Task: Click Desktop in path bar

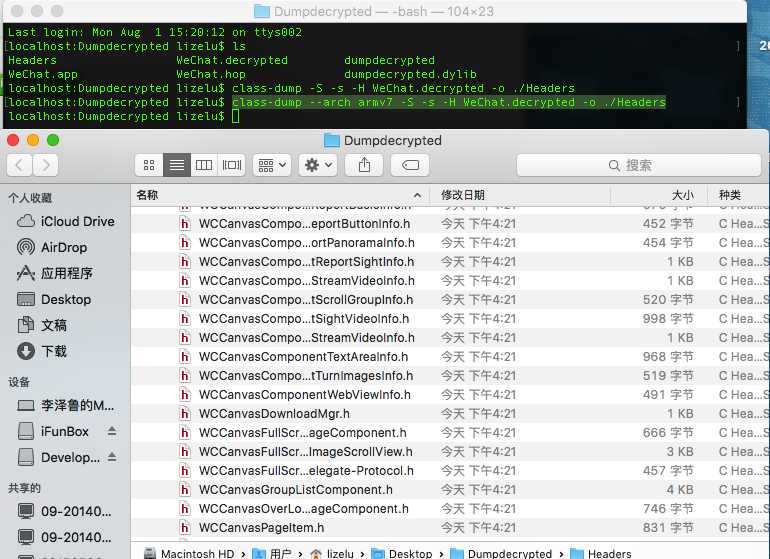Action: (402, 554)
